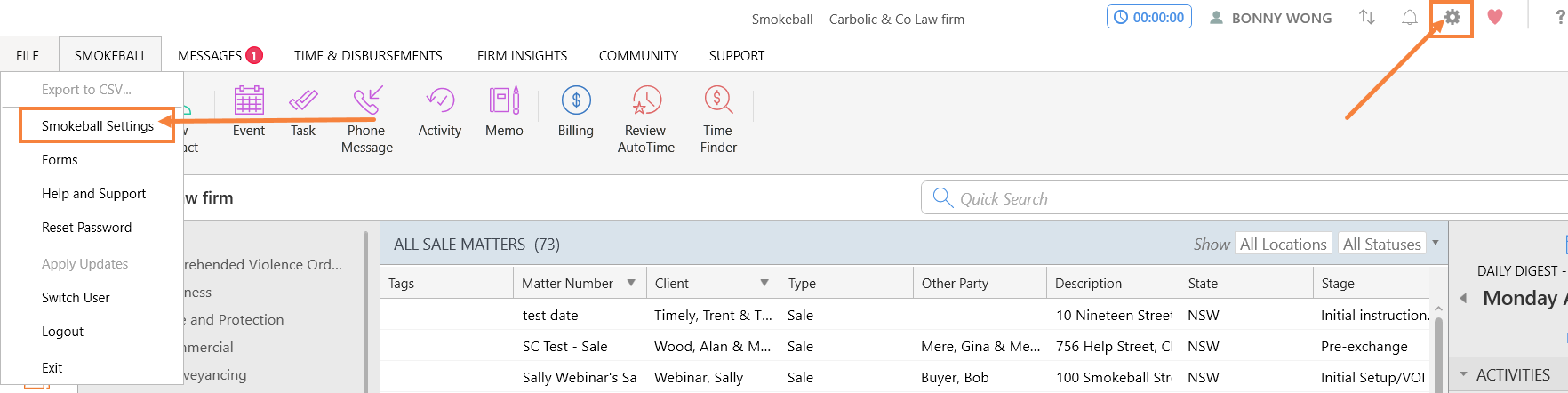Open notifications bell
Screen dimensions: 1568x393
coord(1410,18)
